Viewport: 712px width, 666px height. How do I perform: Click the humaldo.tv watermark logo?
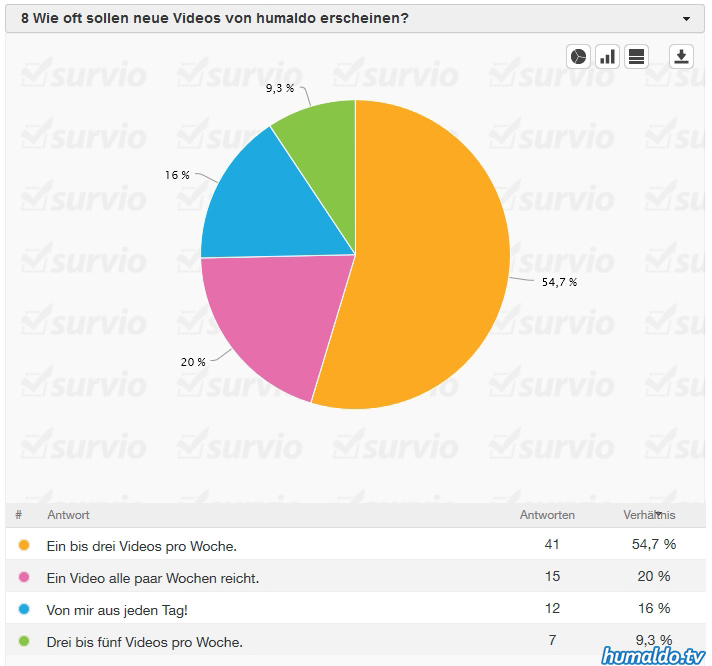pos(652,654)
